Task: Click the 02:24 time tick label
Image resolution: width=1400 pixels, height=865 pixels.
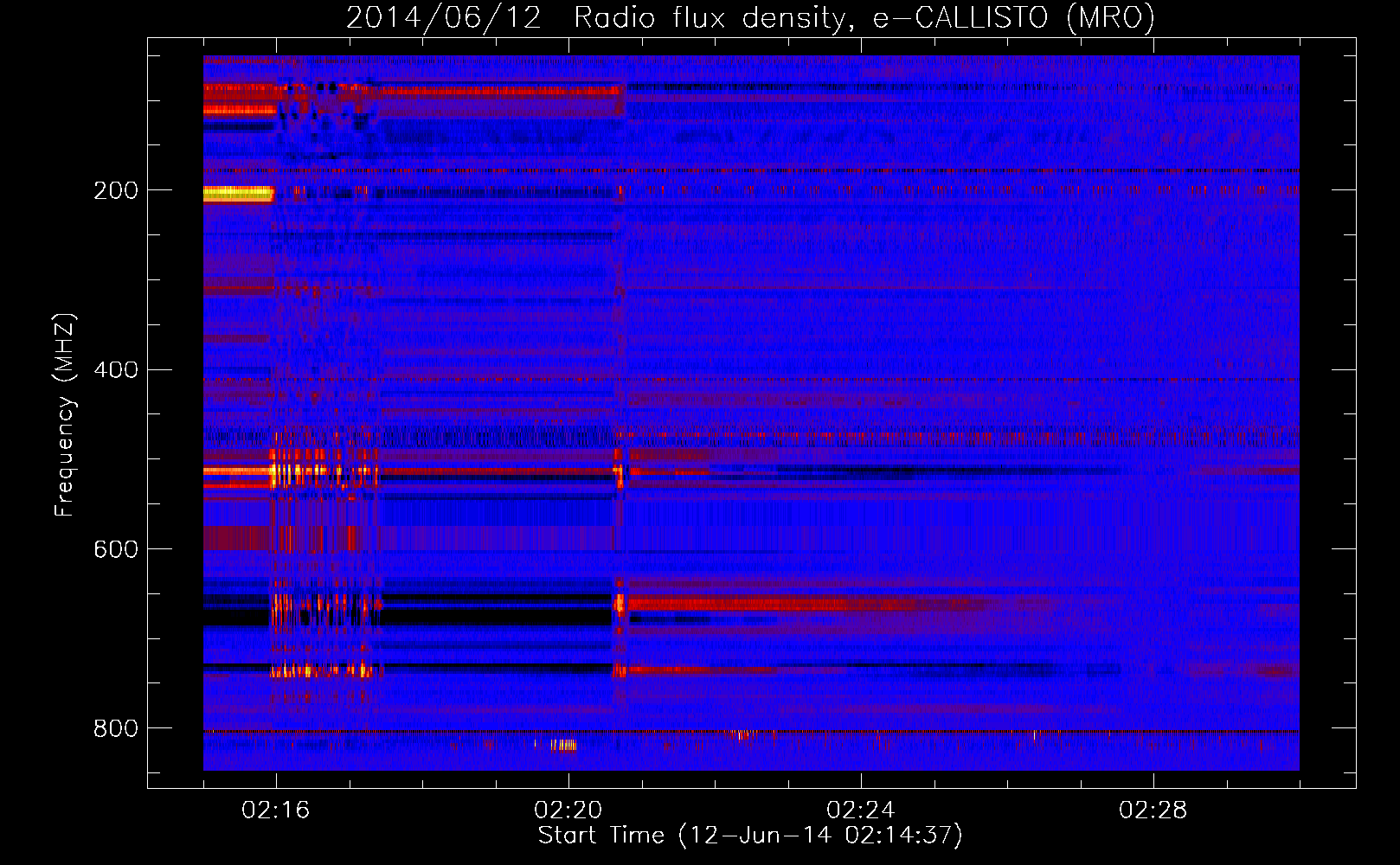Action: [x=861, y=811]
